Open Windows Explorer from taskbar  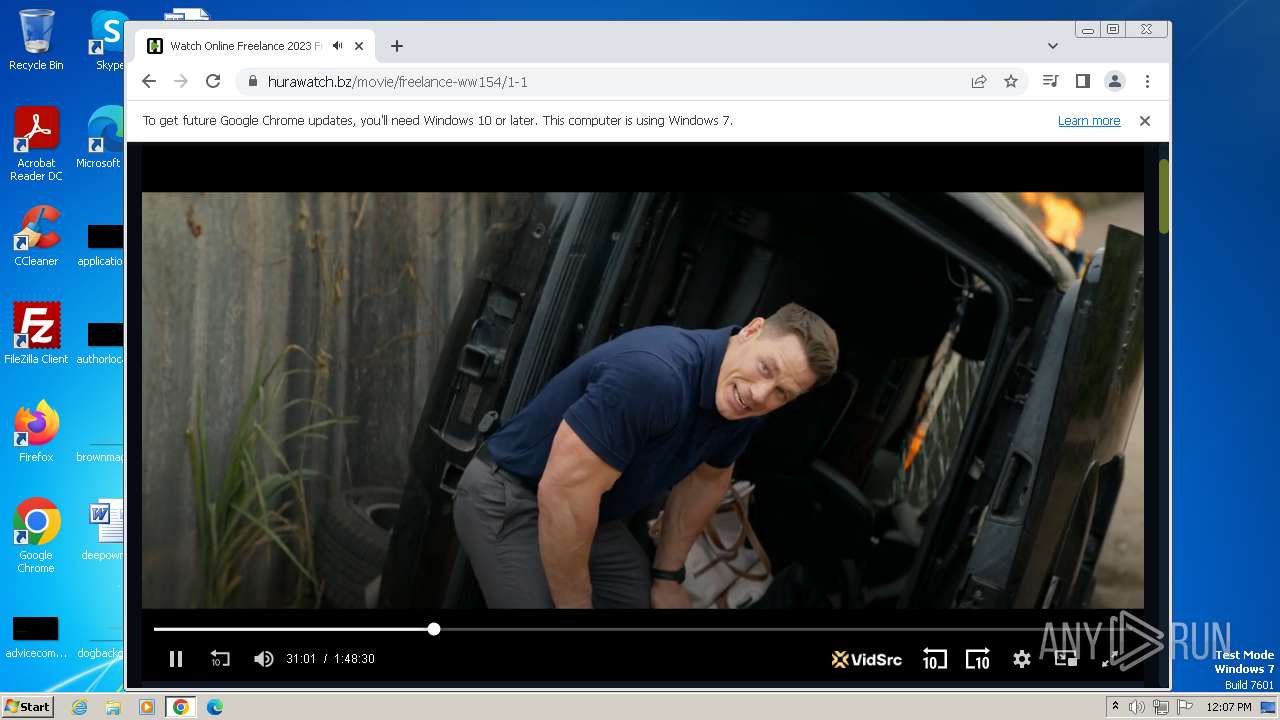[x=113, y=707]
